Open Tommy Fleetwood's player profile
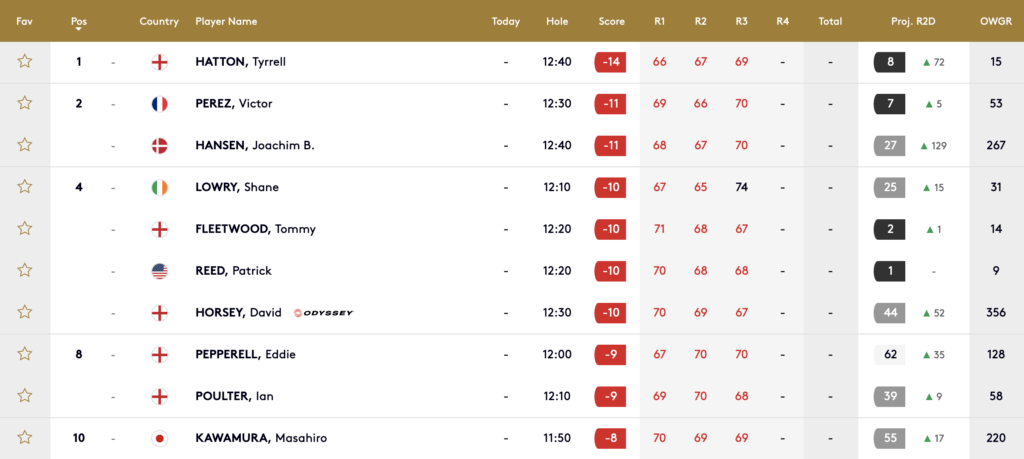1024x459 pixels. [255, 229]
